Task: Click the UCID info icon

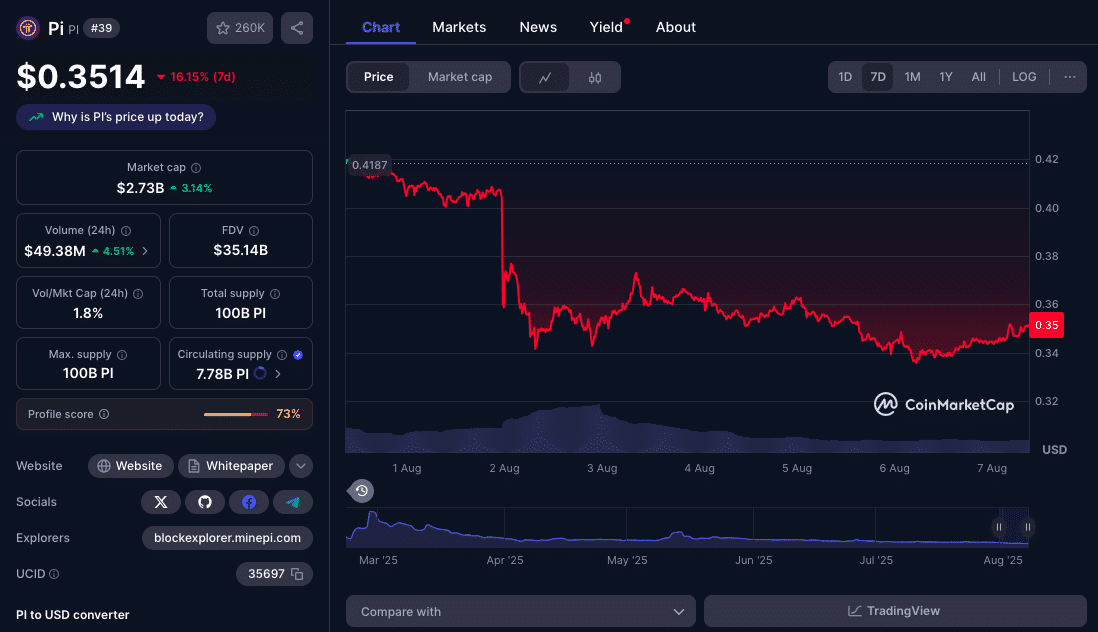Action: pos(54,574)
